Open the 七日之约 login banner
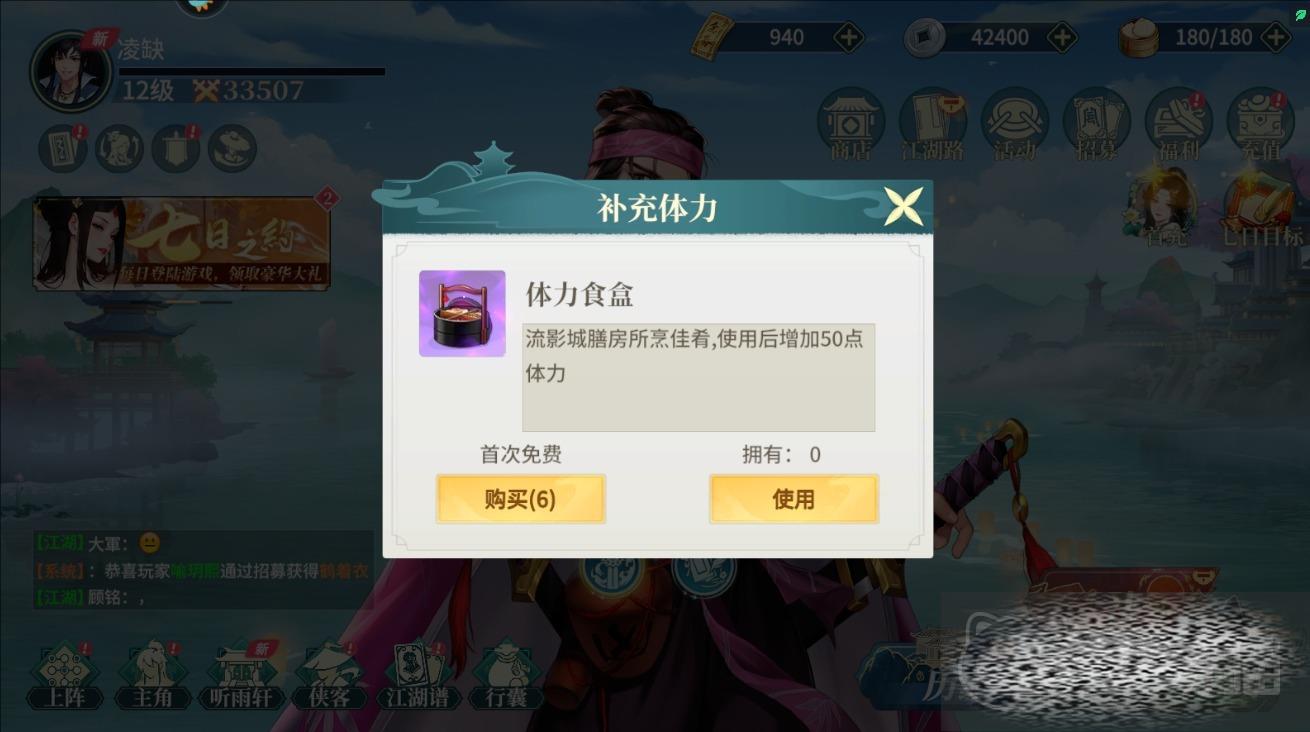This screenshot has height=732, width=1310. [183, 244]
